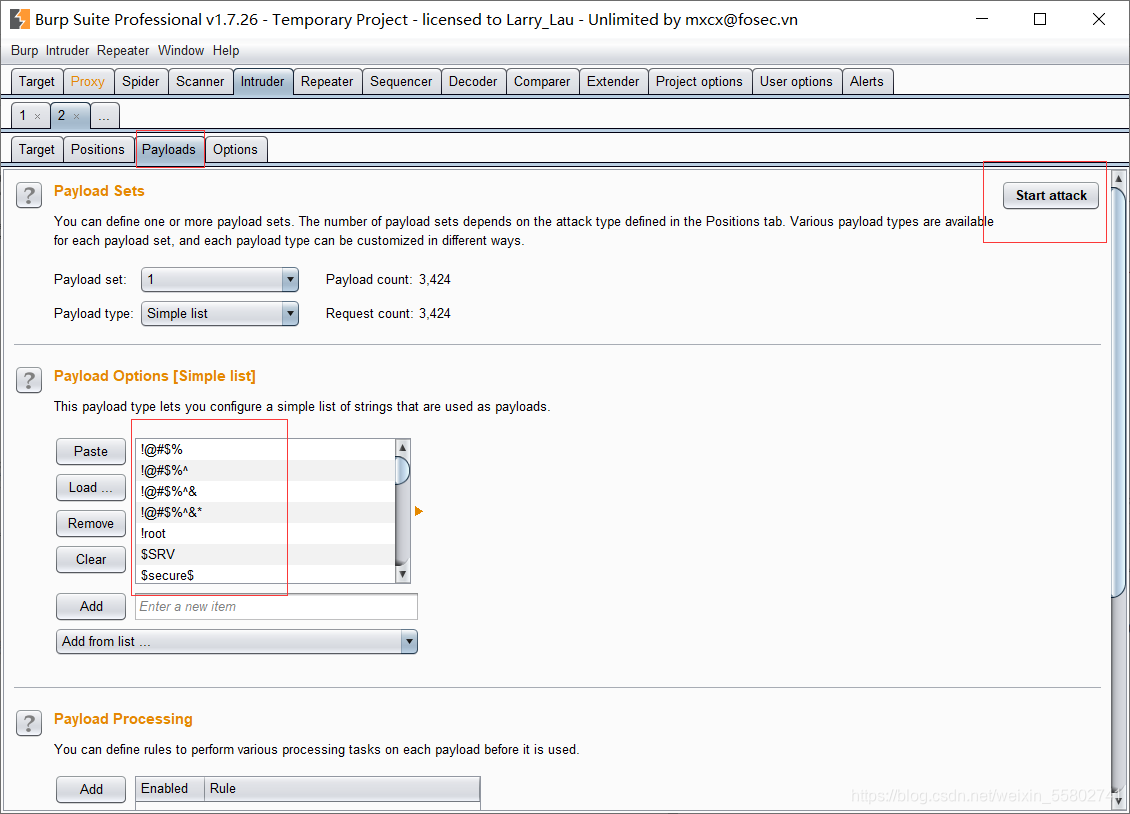Select payload item !@#$%^&*
Viewport: 1130px width, 814px height.
coord(265,512)
